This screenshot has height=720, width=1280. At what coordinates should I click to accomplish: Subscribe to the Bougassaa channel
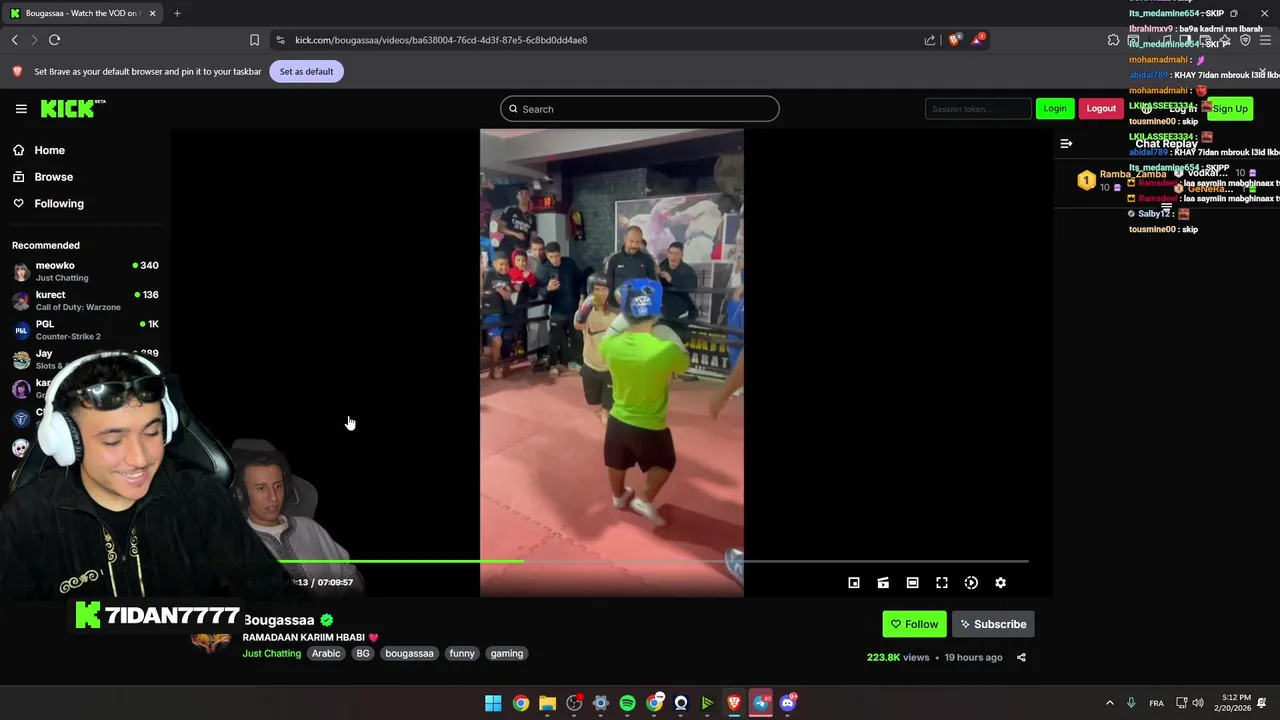click(993, 624)
